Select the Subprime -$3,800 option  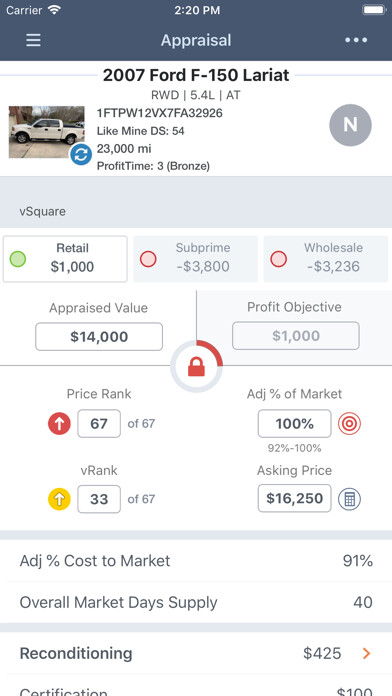[x=195, y=259]
